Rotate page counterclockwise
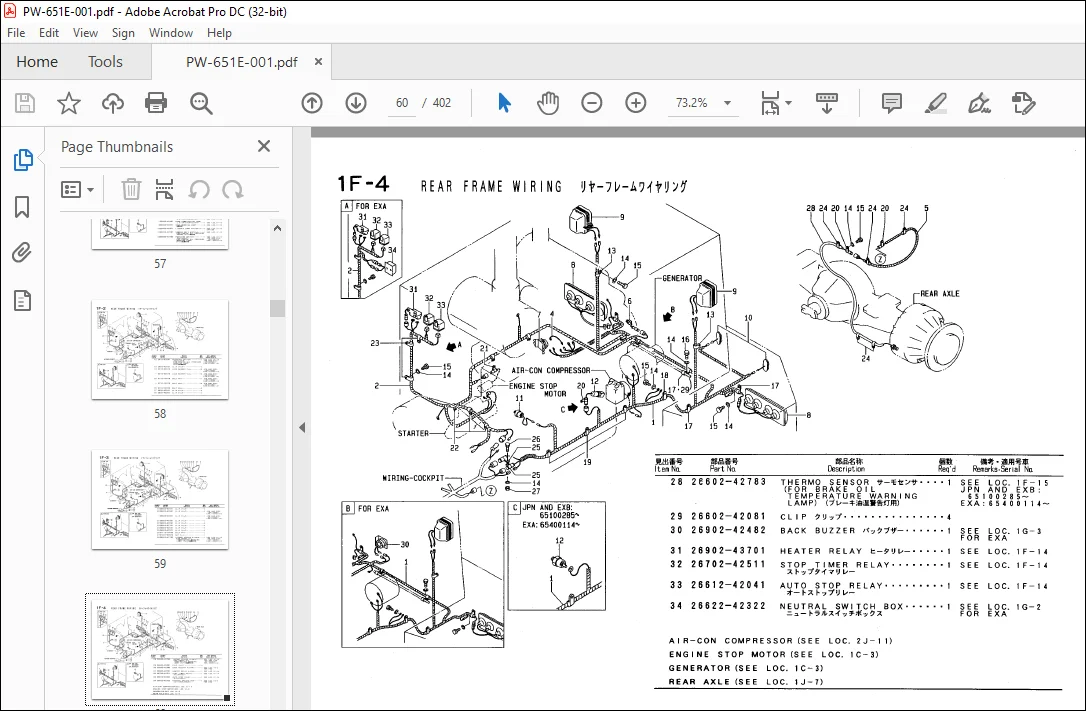The width and height of the screenshot is (1086, 711). (x=199, y=189)
